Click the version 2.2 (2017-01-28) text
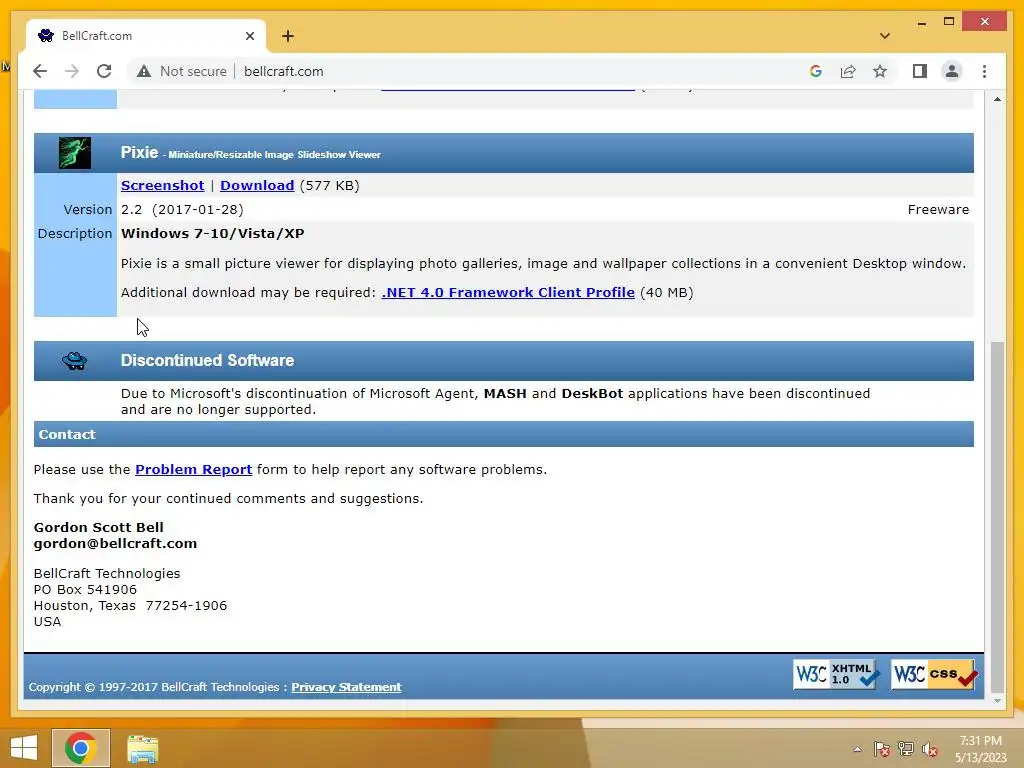1024x768 pixels. point(182,210)
